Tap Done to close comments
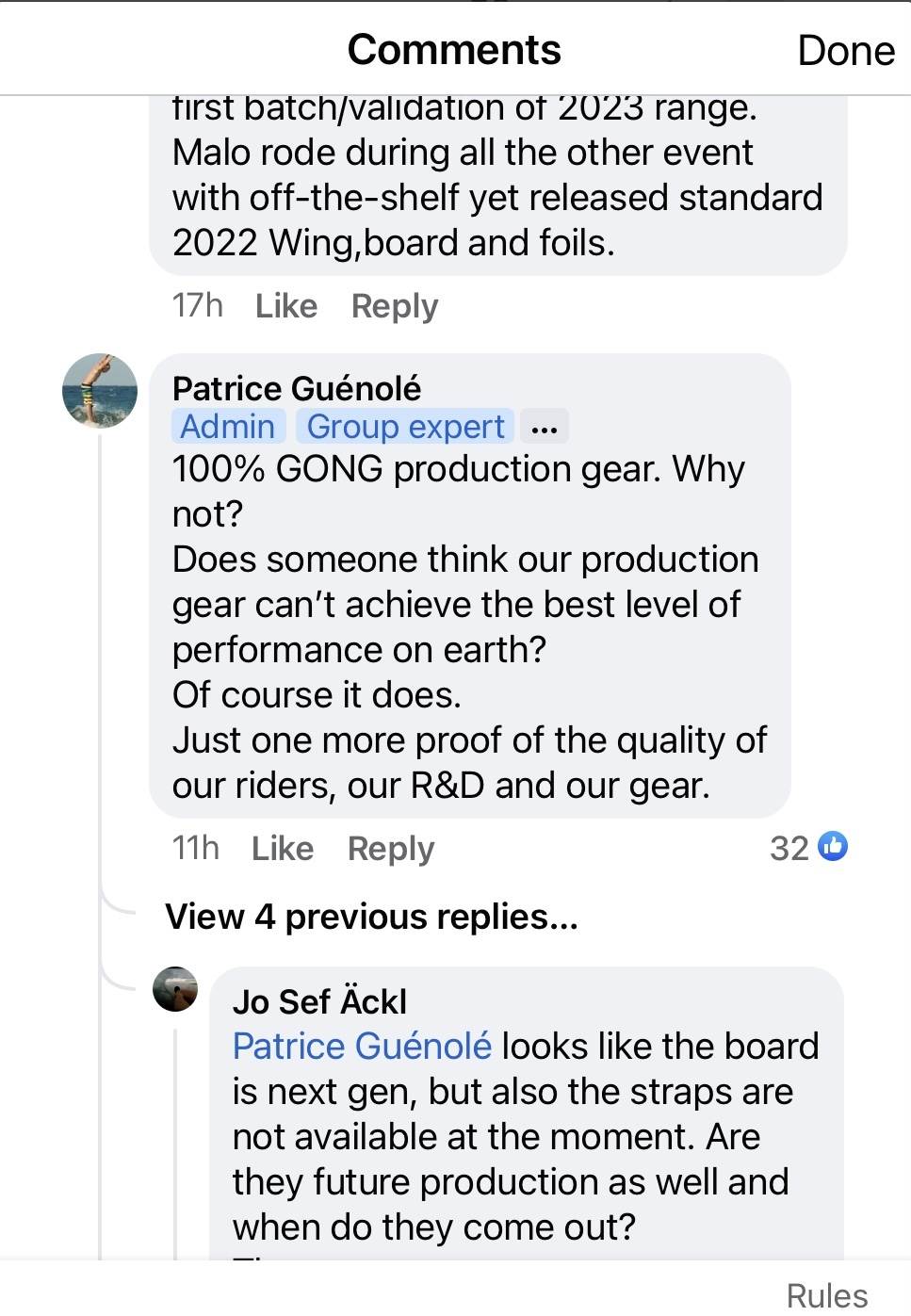 (845, 51)
